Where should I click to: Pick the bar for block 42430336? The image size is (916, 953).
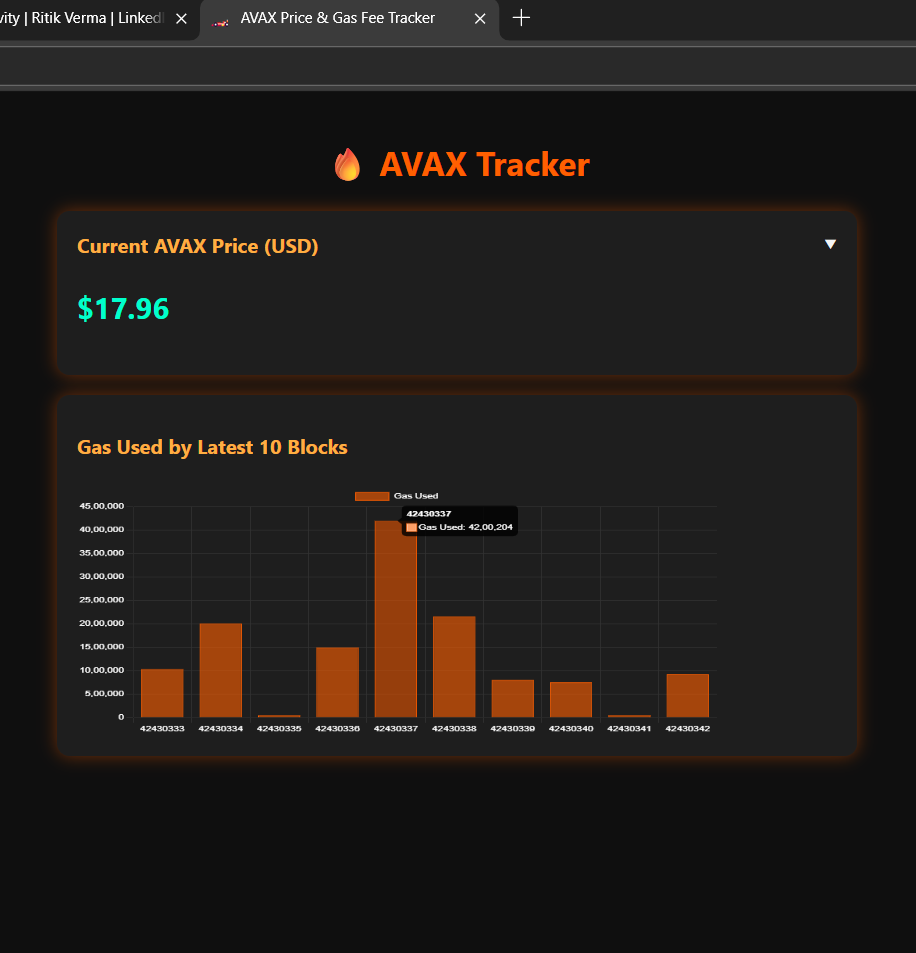[337, 682]
